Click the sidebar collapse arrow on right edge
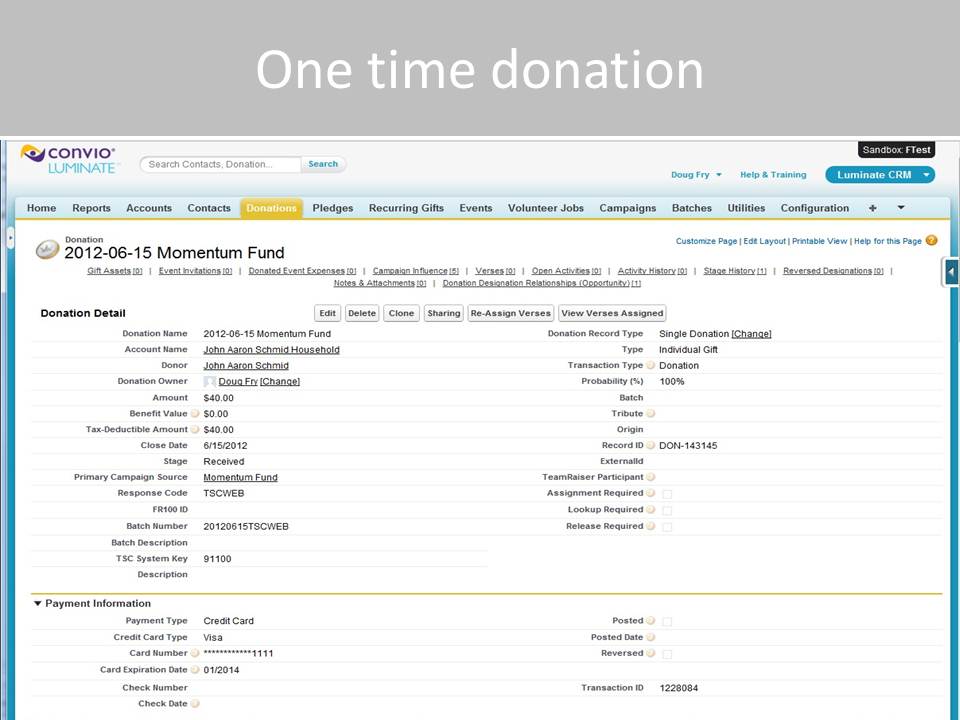Screen dimensions: 960x720 pyautogui.click(x=951, y=272)
